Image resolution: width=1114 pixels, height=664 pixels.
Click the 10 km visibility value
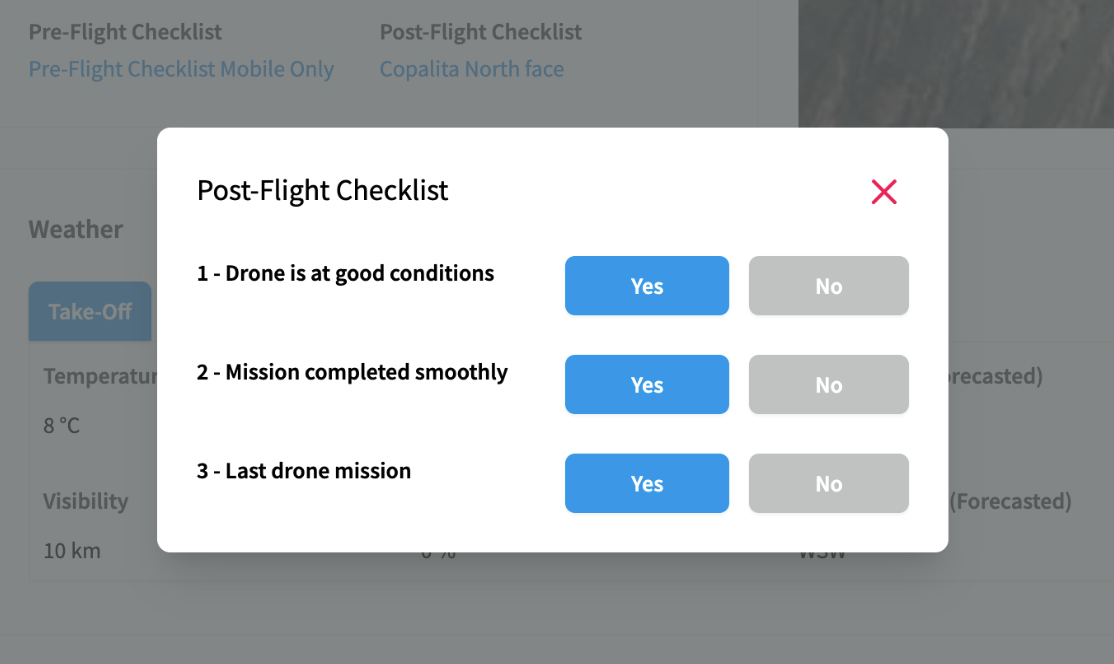click(x=72, y=550)
